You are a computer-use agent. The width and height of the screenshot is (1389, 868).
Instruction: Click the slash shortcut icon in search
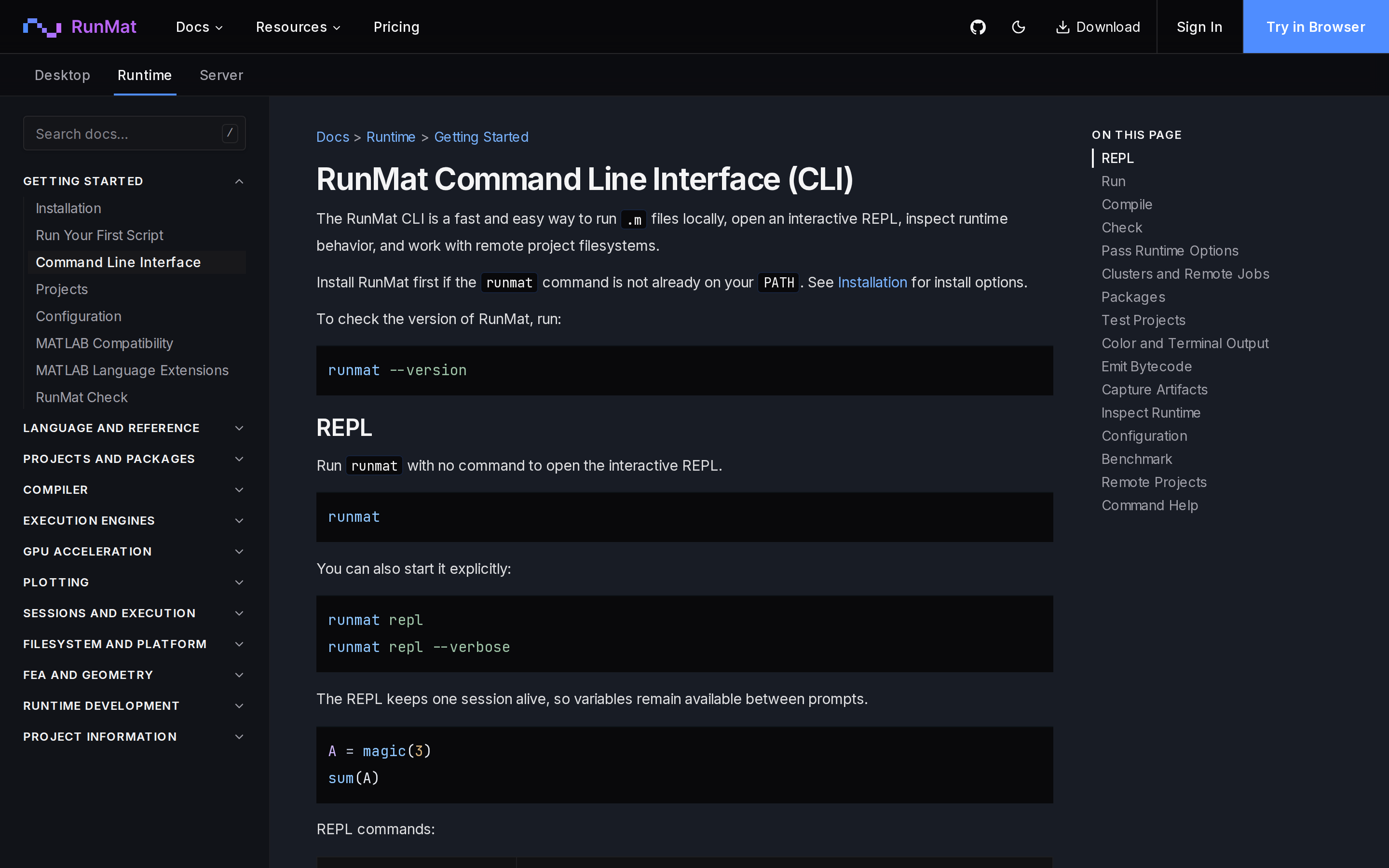230,133
